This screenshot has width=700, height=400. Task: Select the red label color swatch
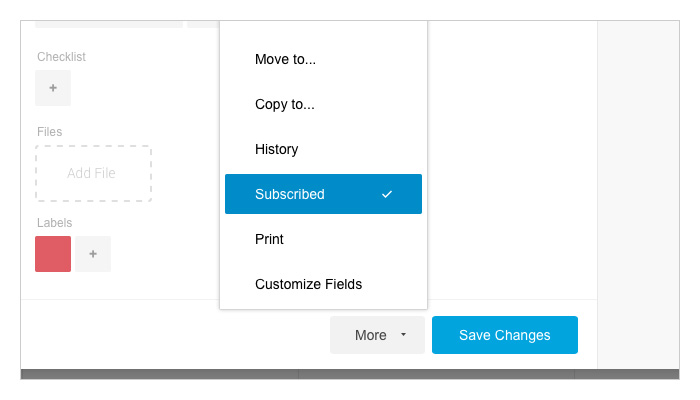[x=53, y=254]
